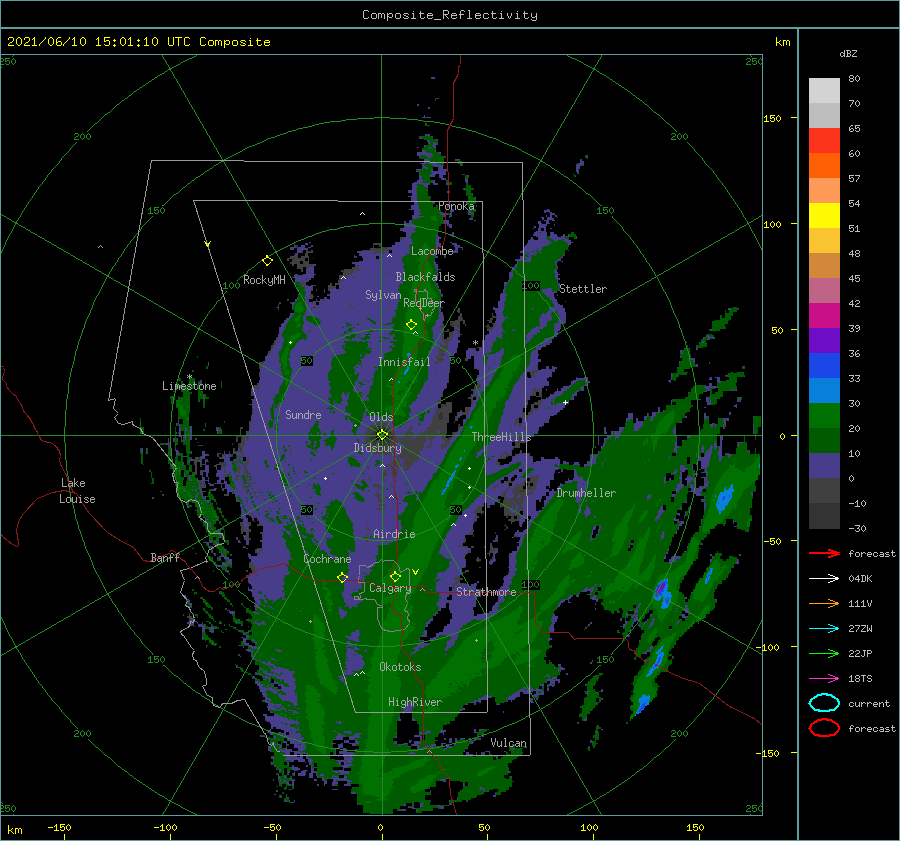Viewport: 900px width, 841px height.
Task: Click the Vulcan label
Action: pos(508,743)
